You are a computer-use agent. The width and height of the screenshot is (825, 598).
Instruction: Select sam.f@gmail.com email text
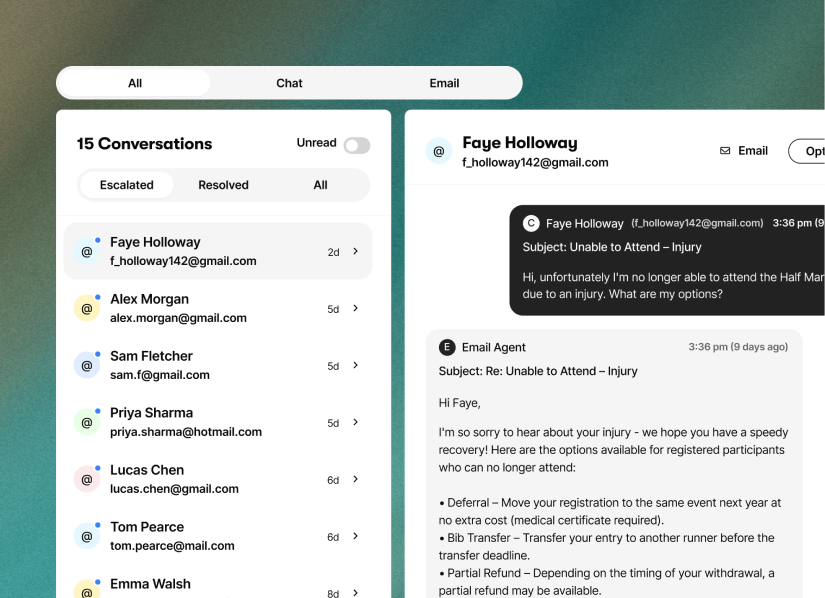[x=160, y=375]
